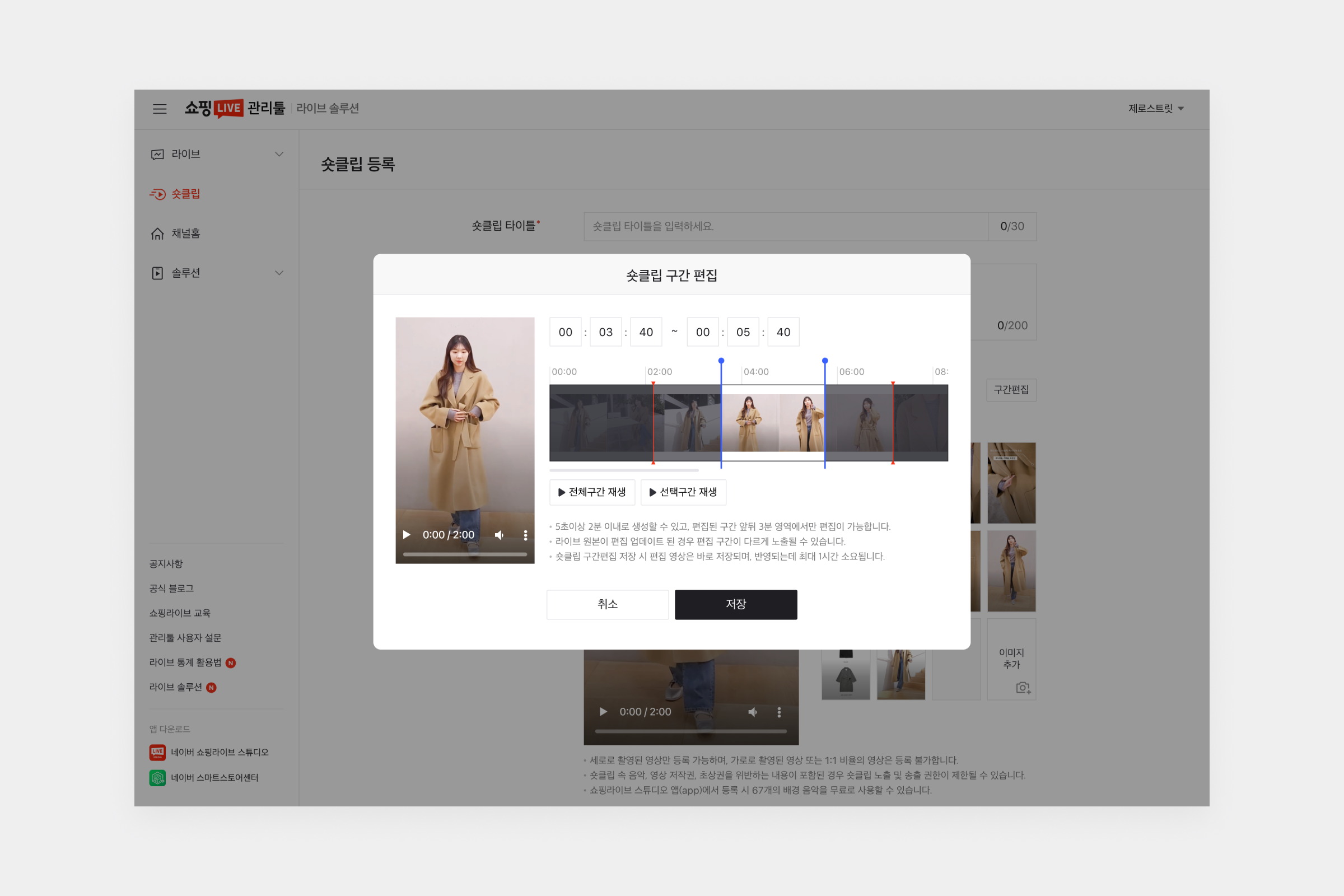Play the modal preview video
The height and width of the screenshot is (896, 1344).
407,535
